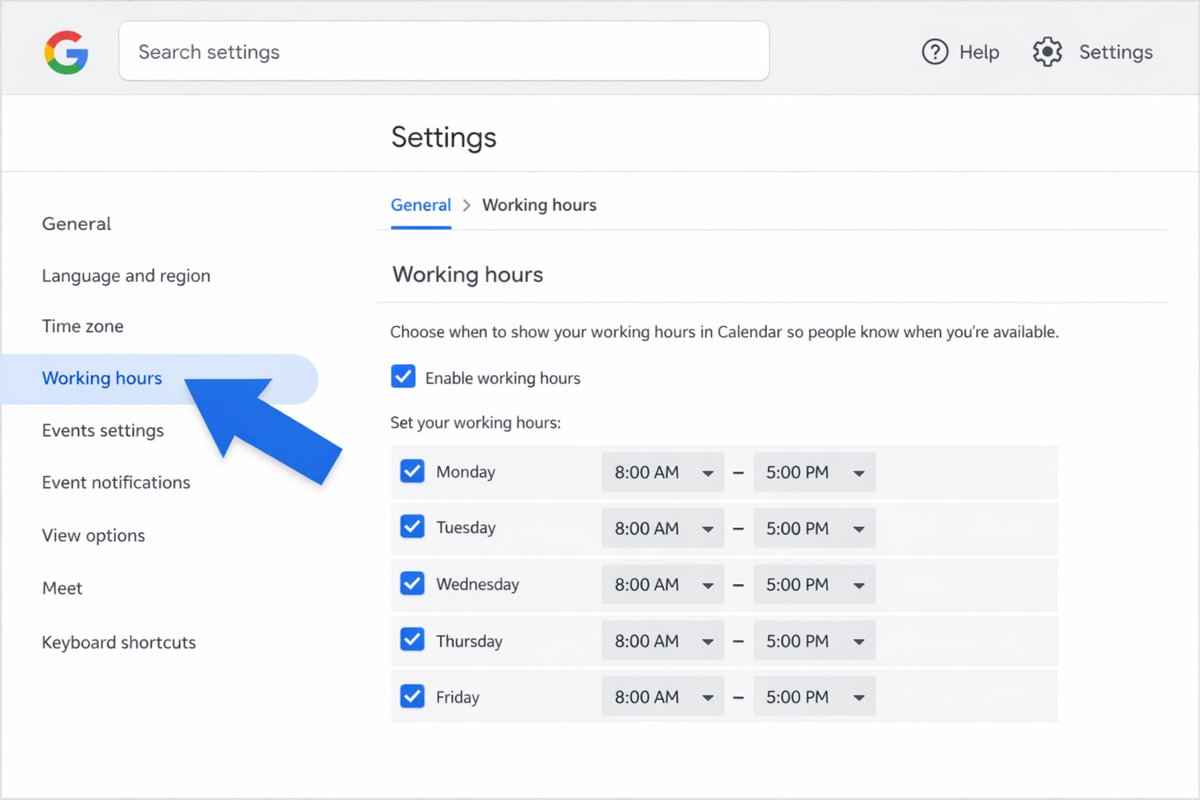
Task: Toggle the Friday checkbox
Action: click(x=412, y=696)
